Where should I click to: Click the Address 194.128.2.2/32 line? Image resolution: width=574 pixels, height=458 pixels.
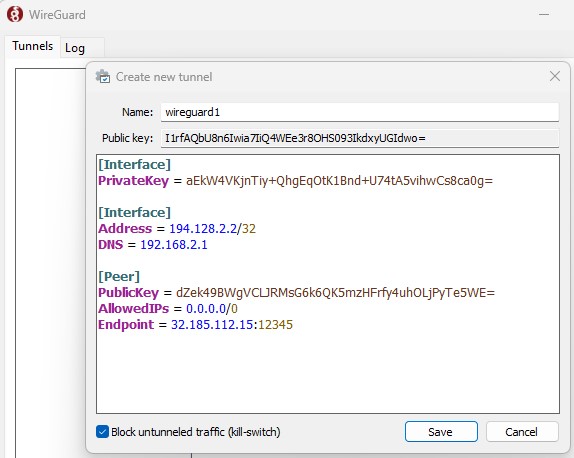click(177, 228)
